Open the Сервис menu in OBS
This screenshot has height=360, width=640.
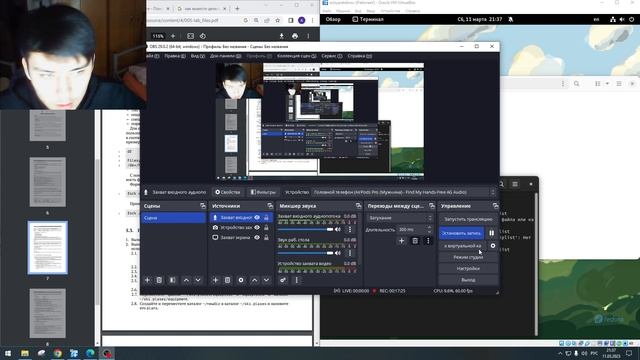331,56
